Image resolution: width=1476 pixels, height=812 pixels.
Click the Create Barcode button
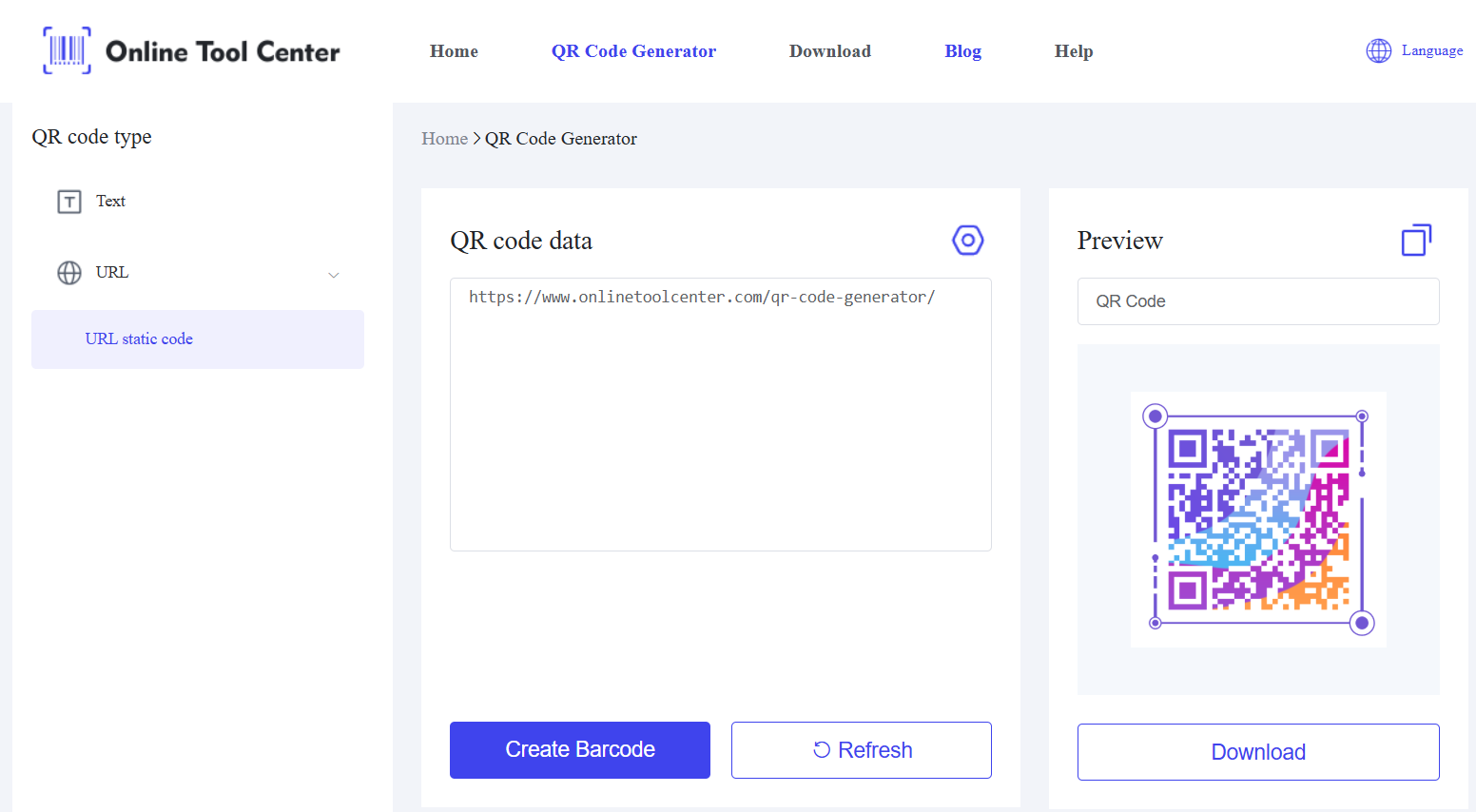(x=580, y=750)
